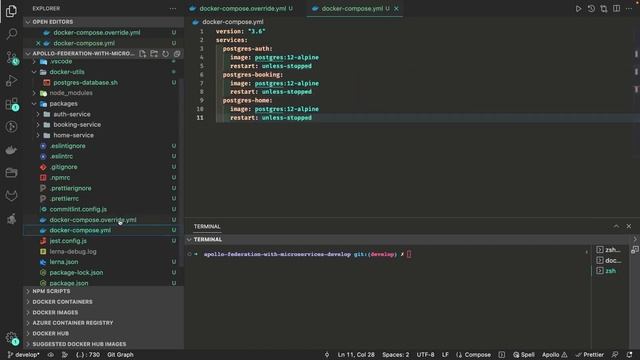Change indentation Spaces: 2 setting
The width and height of the screenshot is (640, 360).
(396, 355)
